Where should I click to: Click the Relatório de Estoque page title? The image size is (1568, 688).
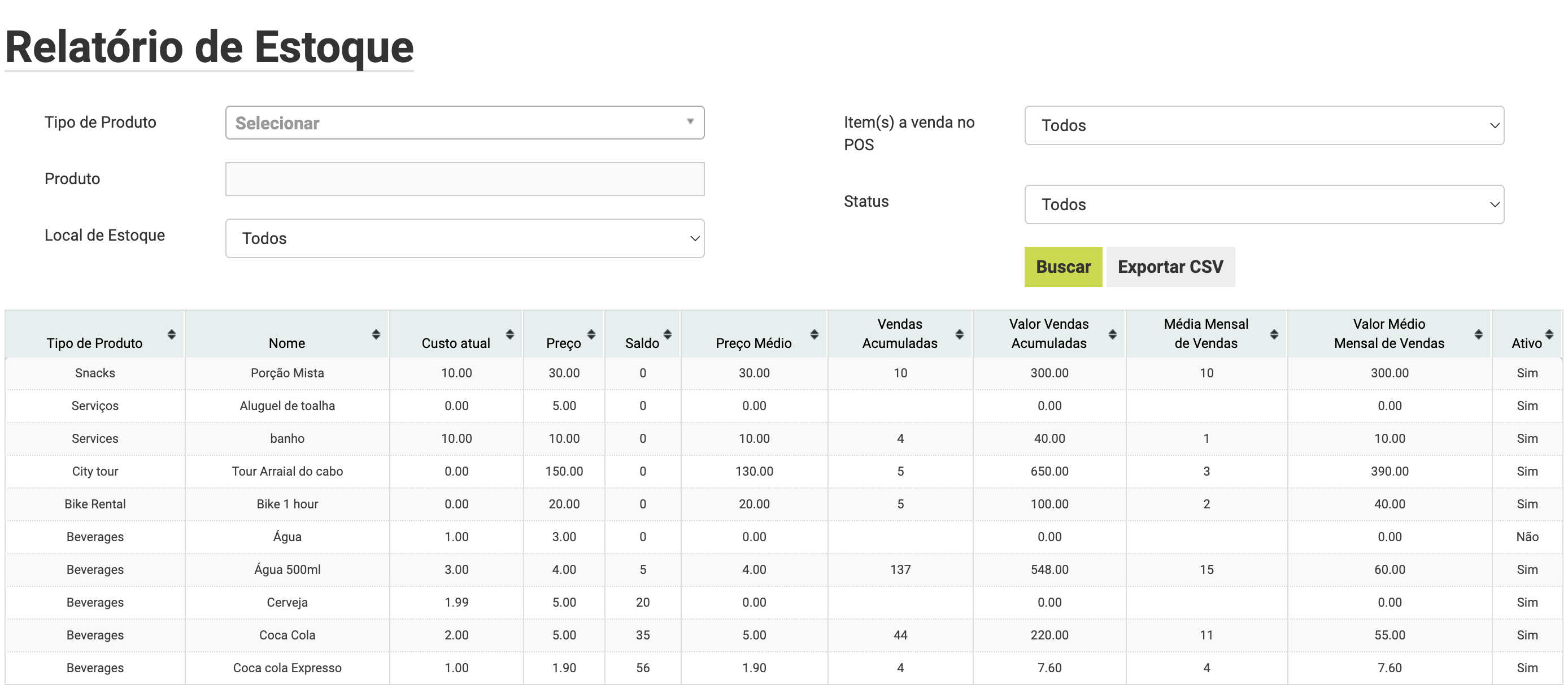tap(210, 47)
